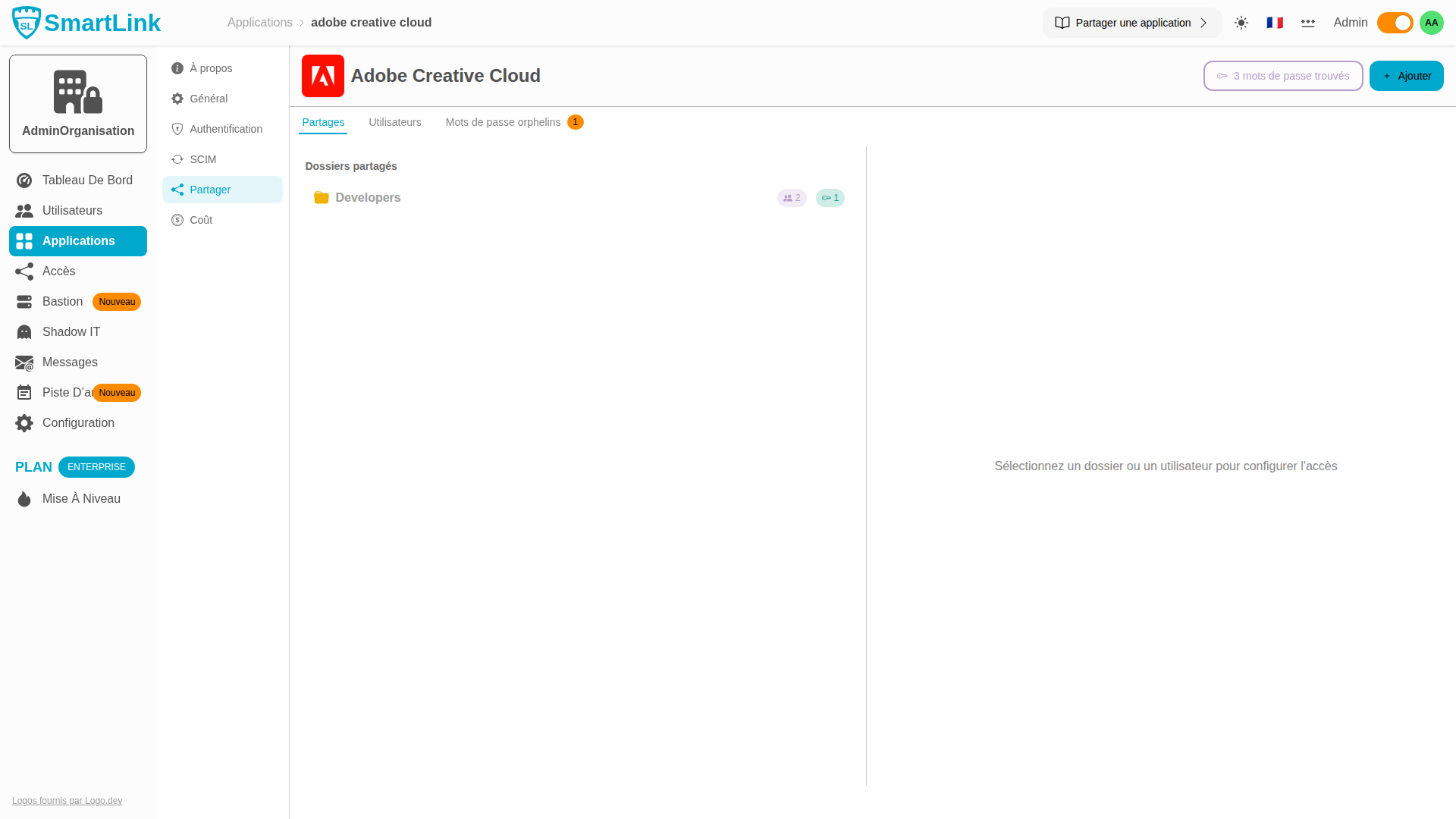The image size is (1456, 819).
Task: Expand the Partager une application menu
Action: (1131, 23)
